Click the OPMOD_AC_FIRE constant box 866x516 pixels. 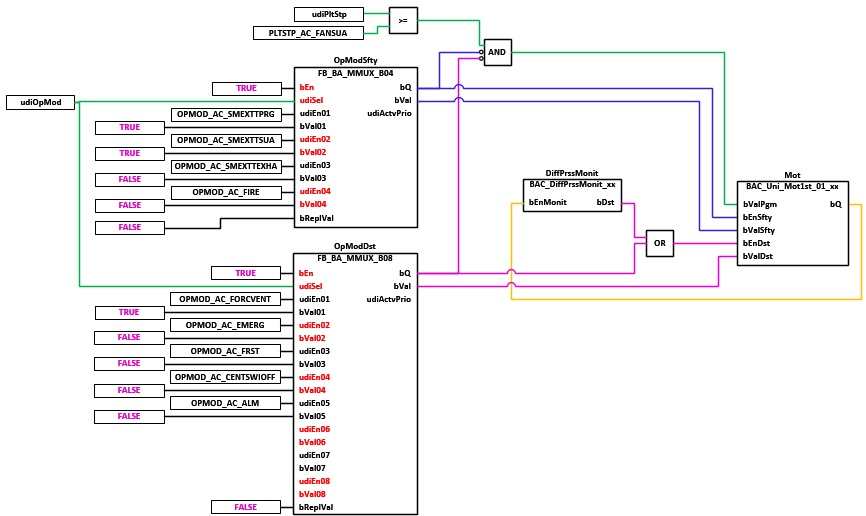pos(226,192)
